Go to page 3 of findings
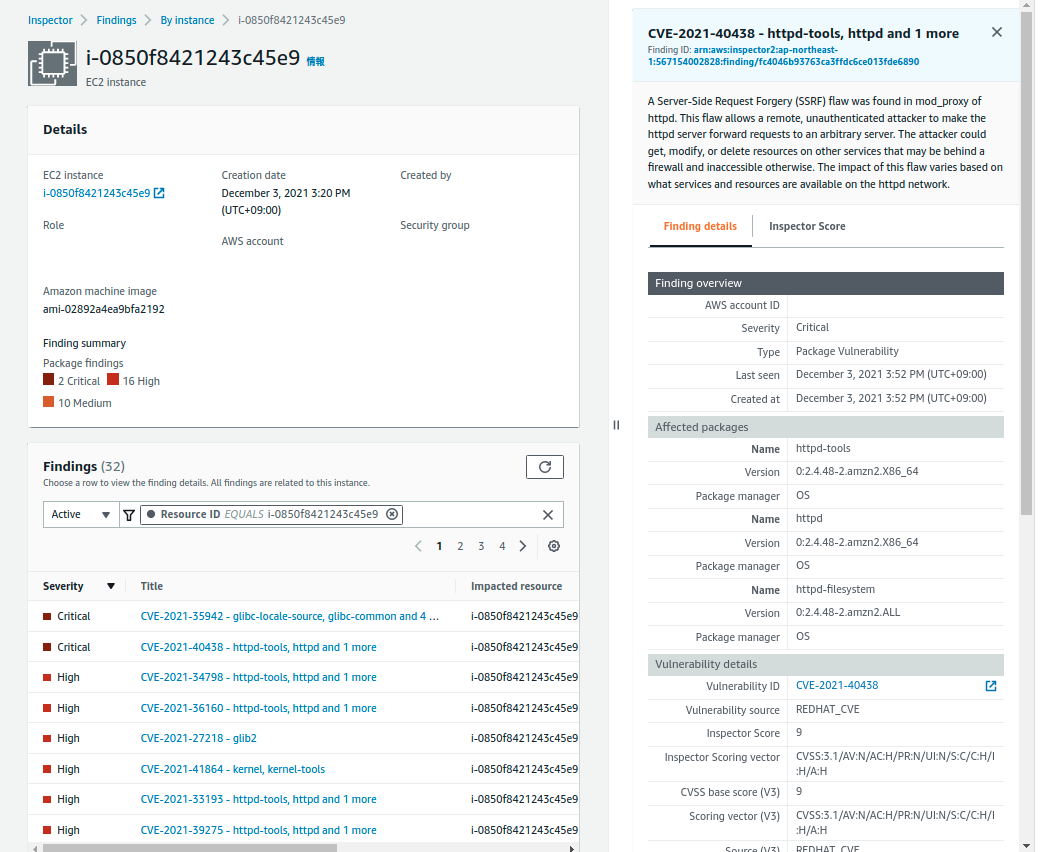This screenshot has width=1041, height=852. point(481,546)
